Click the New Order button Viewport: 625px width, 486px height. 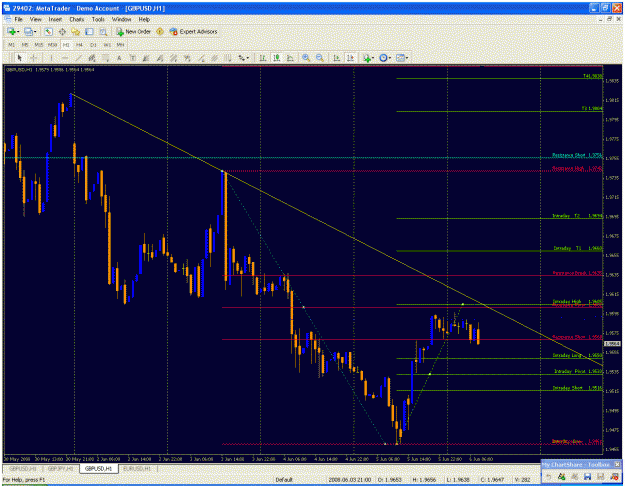[134, 31]
